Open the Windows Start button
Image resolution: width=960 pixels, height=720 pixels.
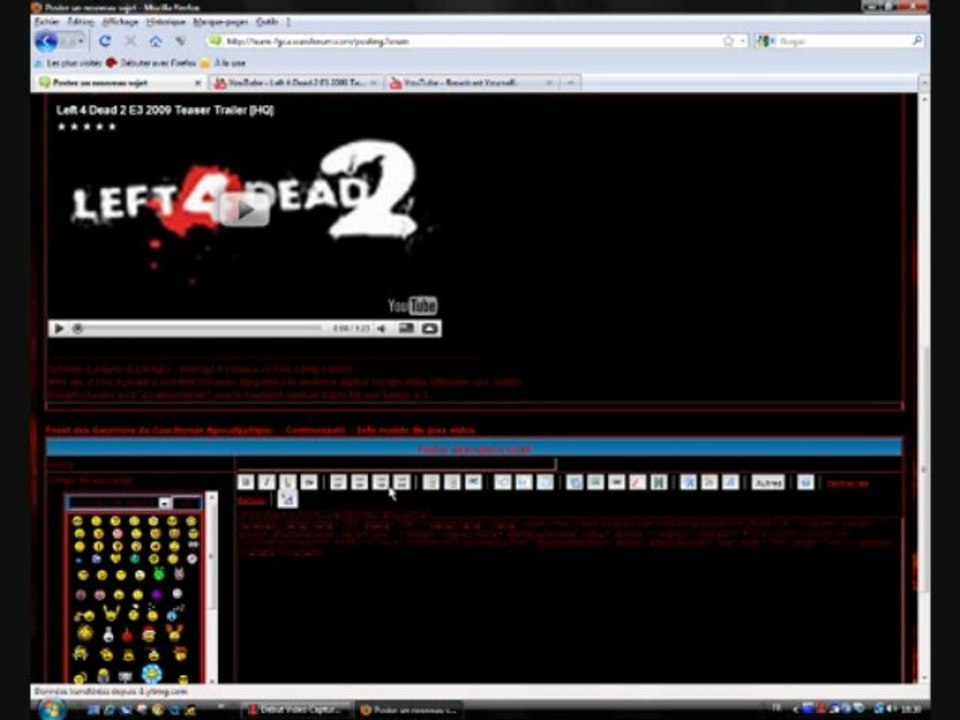coord(51,710)
